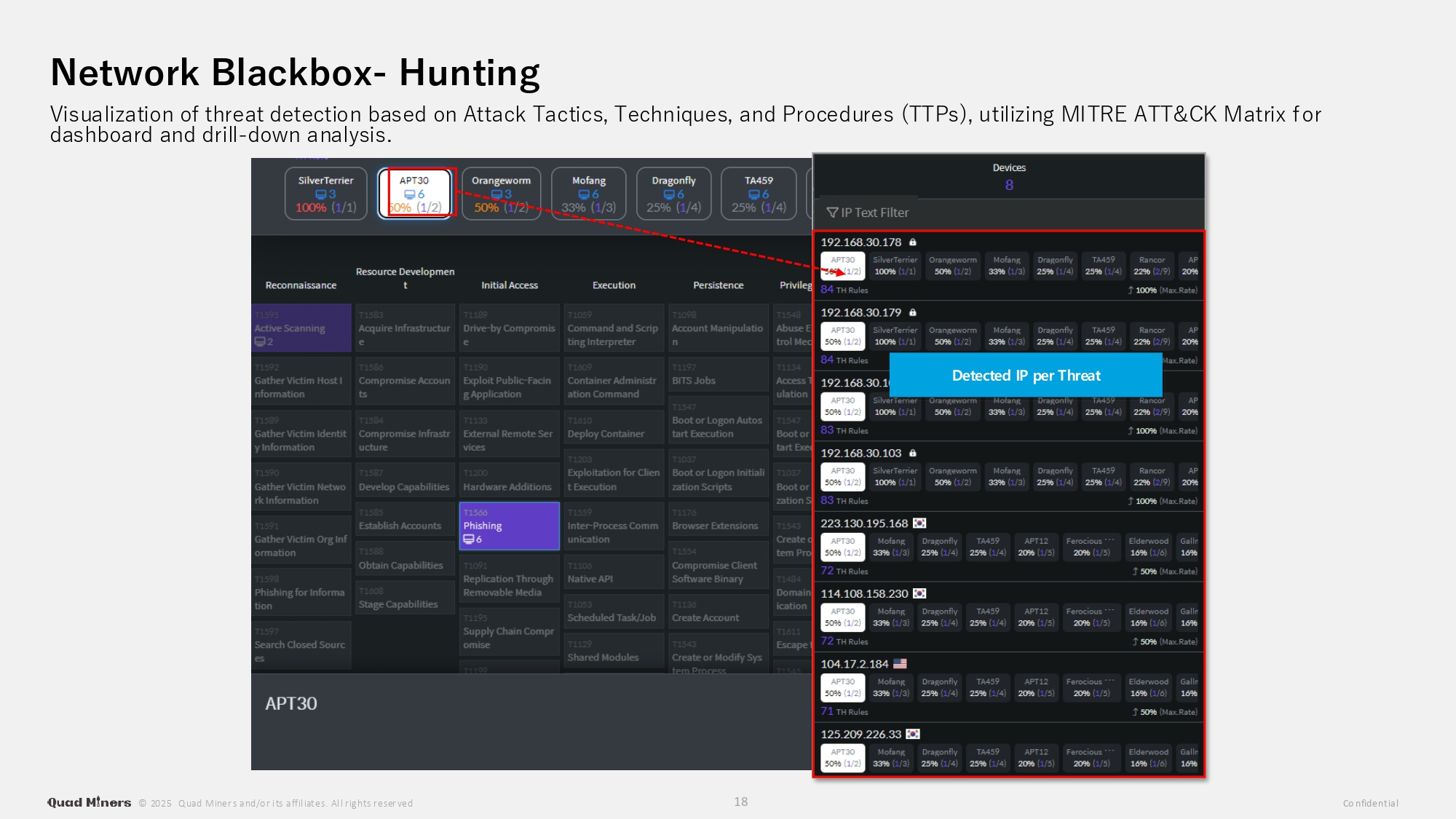Click the monitor icon on SilverTerrier card
The height and width of the screenshot is (819, 1456).
[320, 194]
